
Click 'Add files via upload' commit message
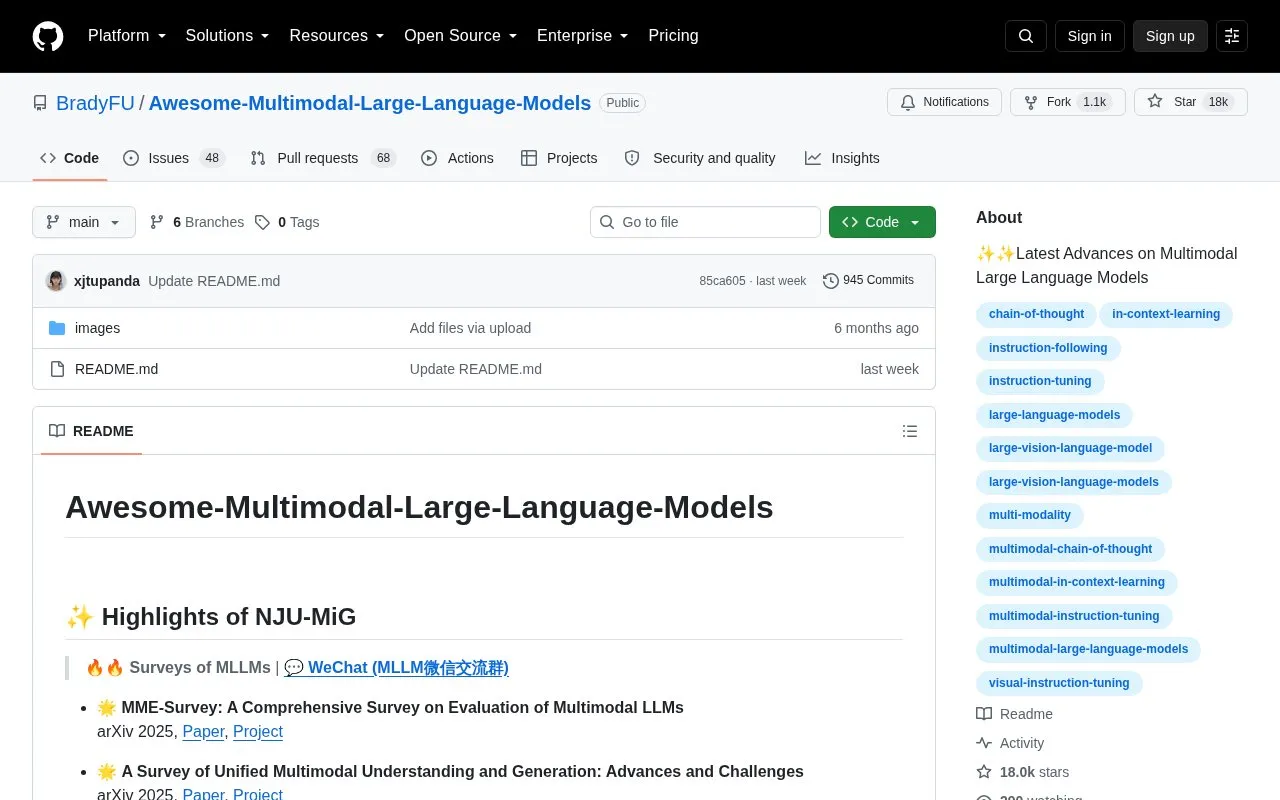[470, 328]
